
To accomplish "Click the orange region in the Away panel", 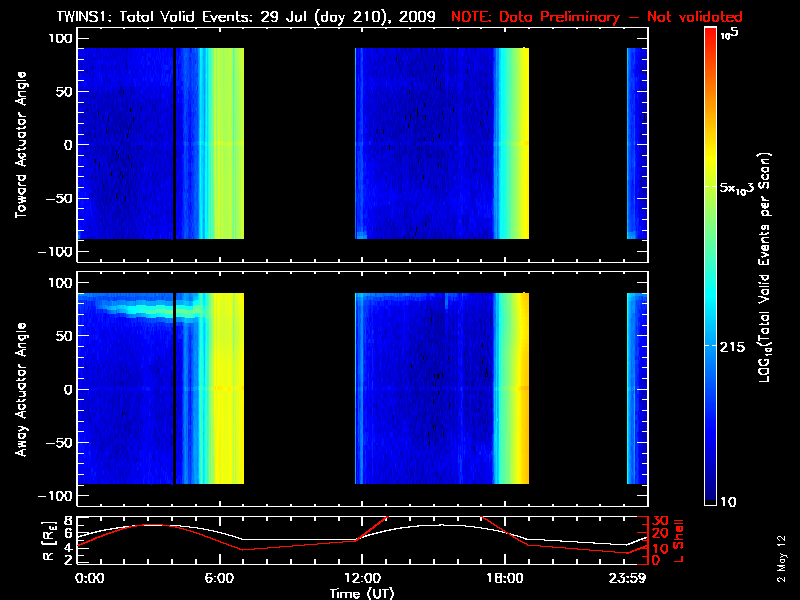I will click(x=524, y=388).
